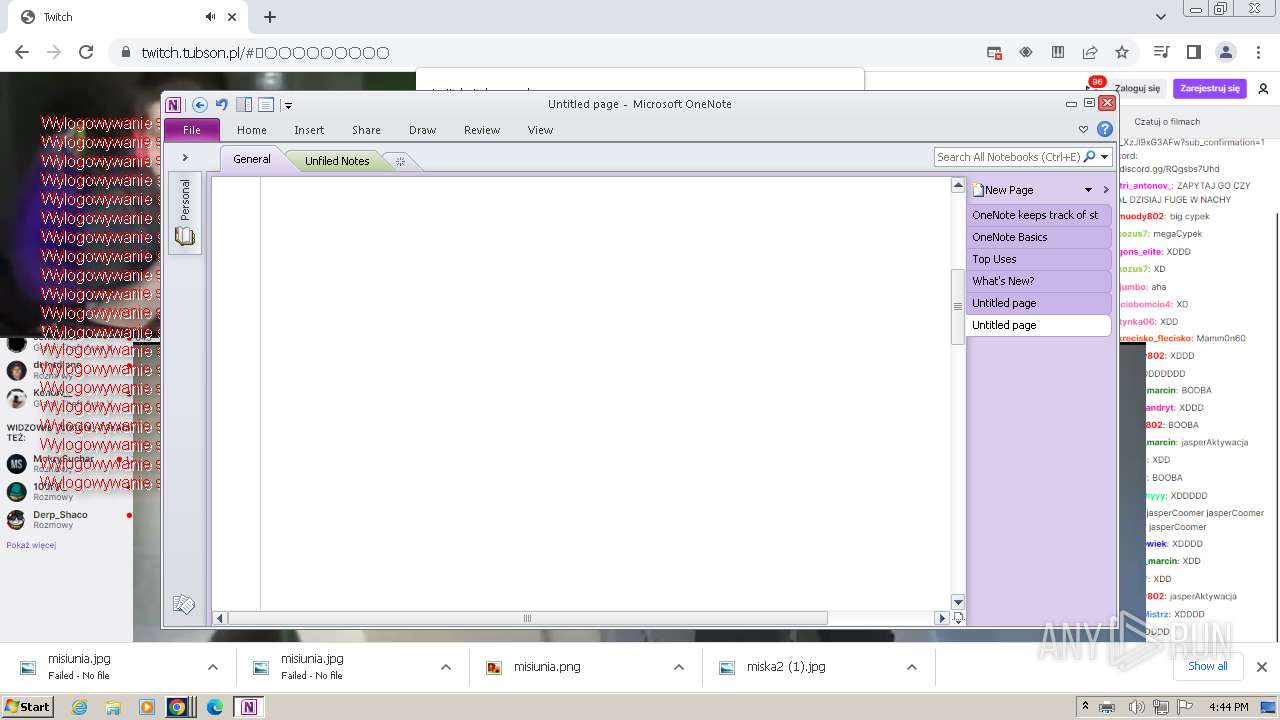The height and width of the screenshot is (720, 1280).
Task: Click horizontal scrollbar right arrow
Action: [x=941, y=618]
